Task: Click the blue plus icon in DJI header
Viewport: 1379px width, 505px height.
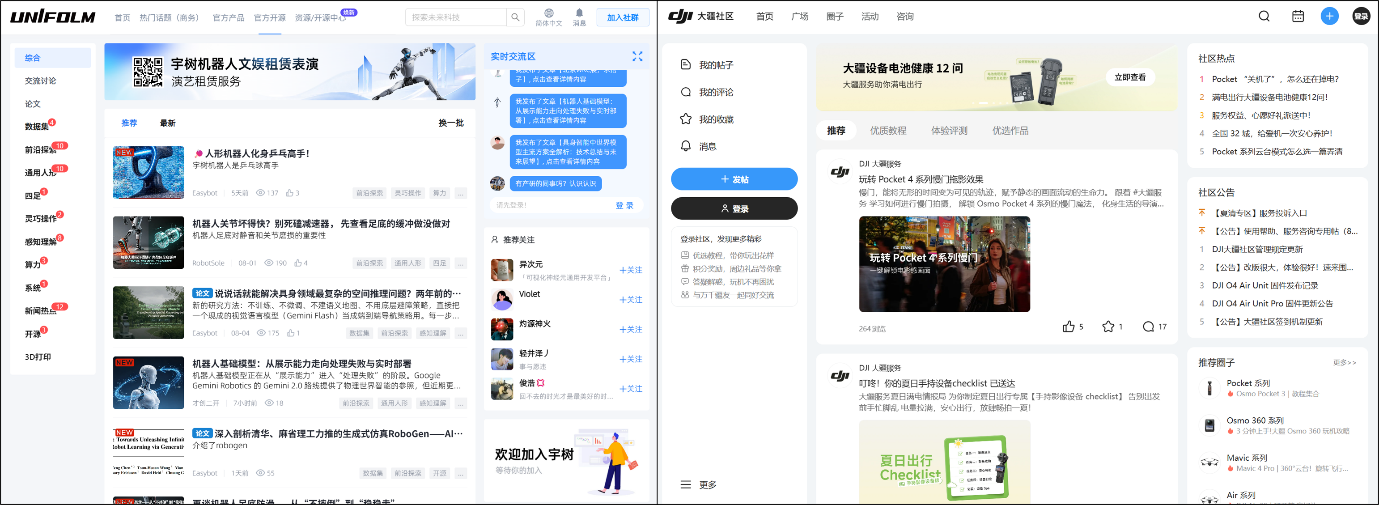Action: click(1329, 16)
